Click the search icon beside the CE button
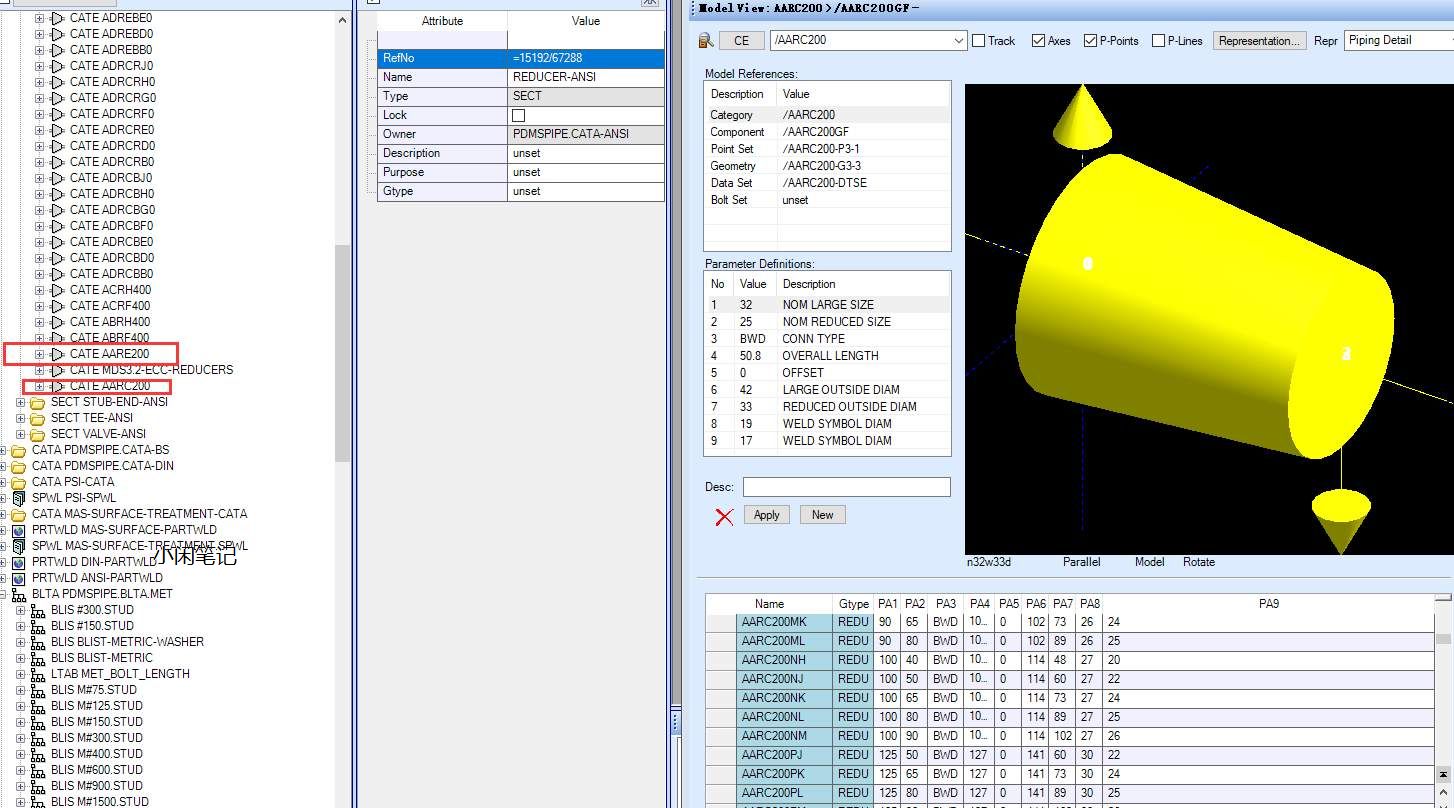 click(706, 41)
